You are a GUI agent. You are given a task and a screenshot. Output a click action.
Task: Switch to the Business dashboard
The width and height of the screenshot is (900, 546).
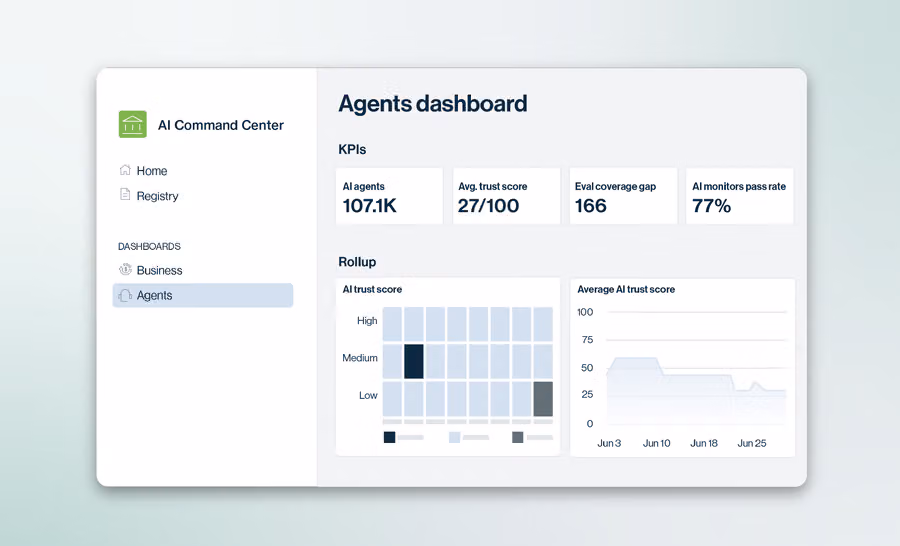159,270
